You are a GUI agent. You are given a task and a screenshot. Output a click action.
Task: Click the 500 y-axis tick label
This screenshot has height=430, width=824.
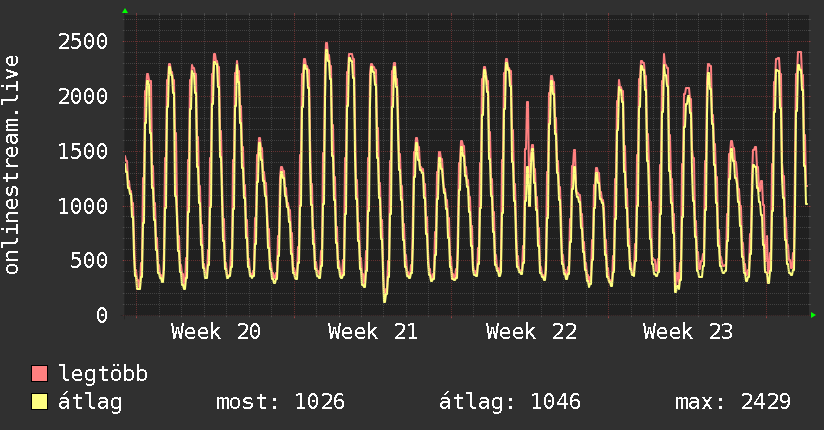click(89, 261)
